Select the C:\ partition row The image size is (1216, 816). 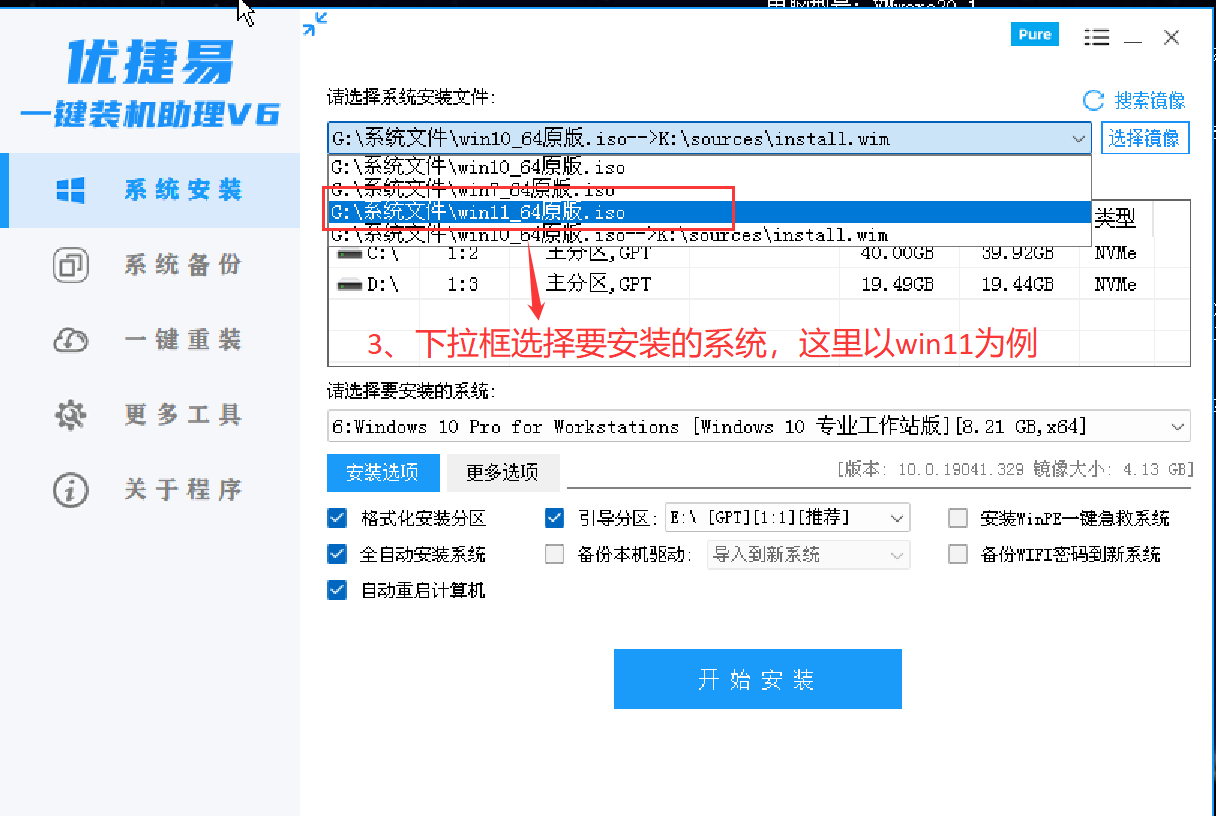[759, 254]
